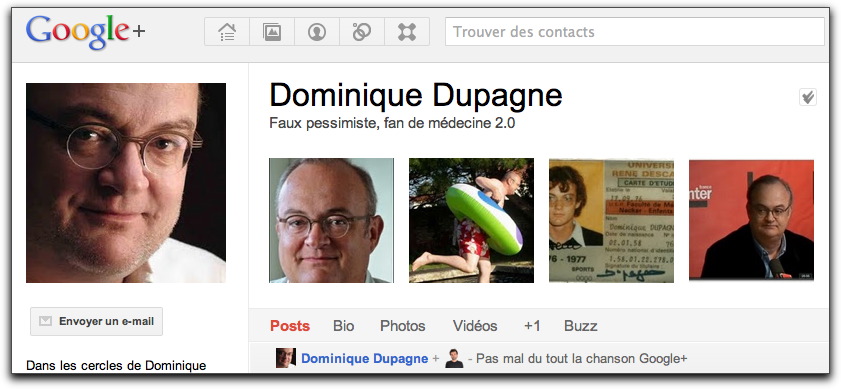Click the Google+ logo
Viewport: 841px width, 389px height.
[x=85, y=32]
